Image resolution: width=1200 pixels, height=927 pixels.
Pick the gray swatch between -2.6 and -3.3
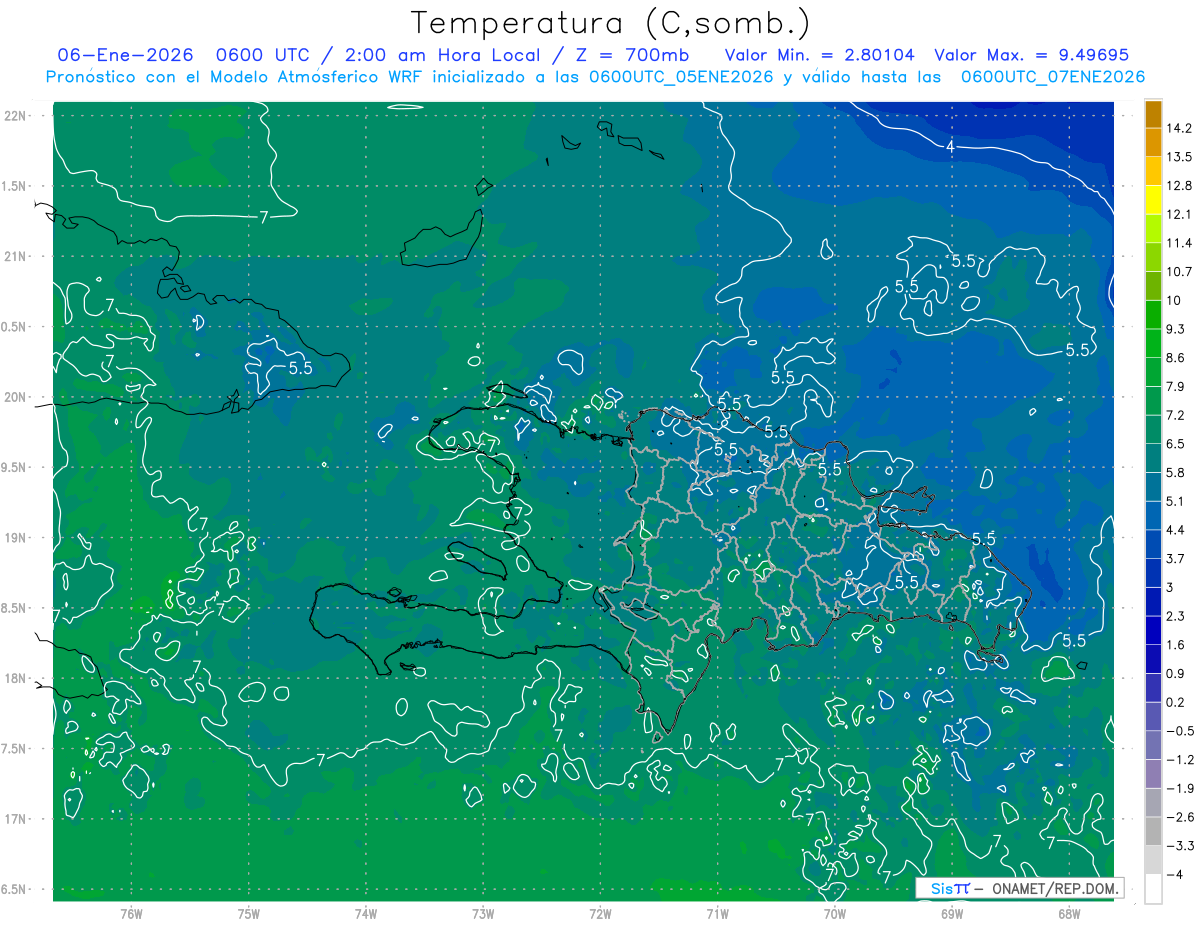[x=1153, y=832]
